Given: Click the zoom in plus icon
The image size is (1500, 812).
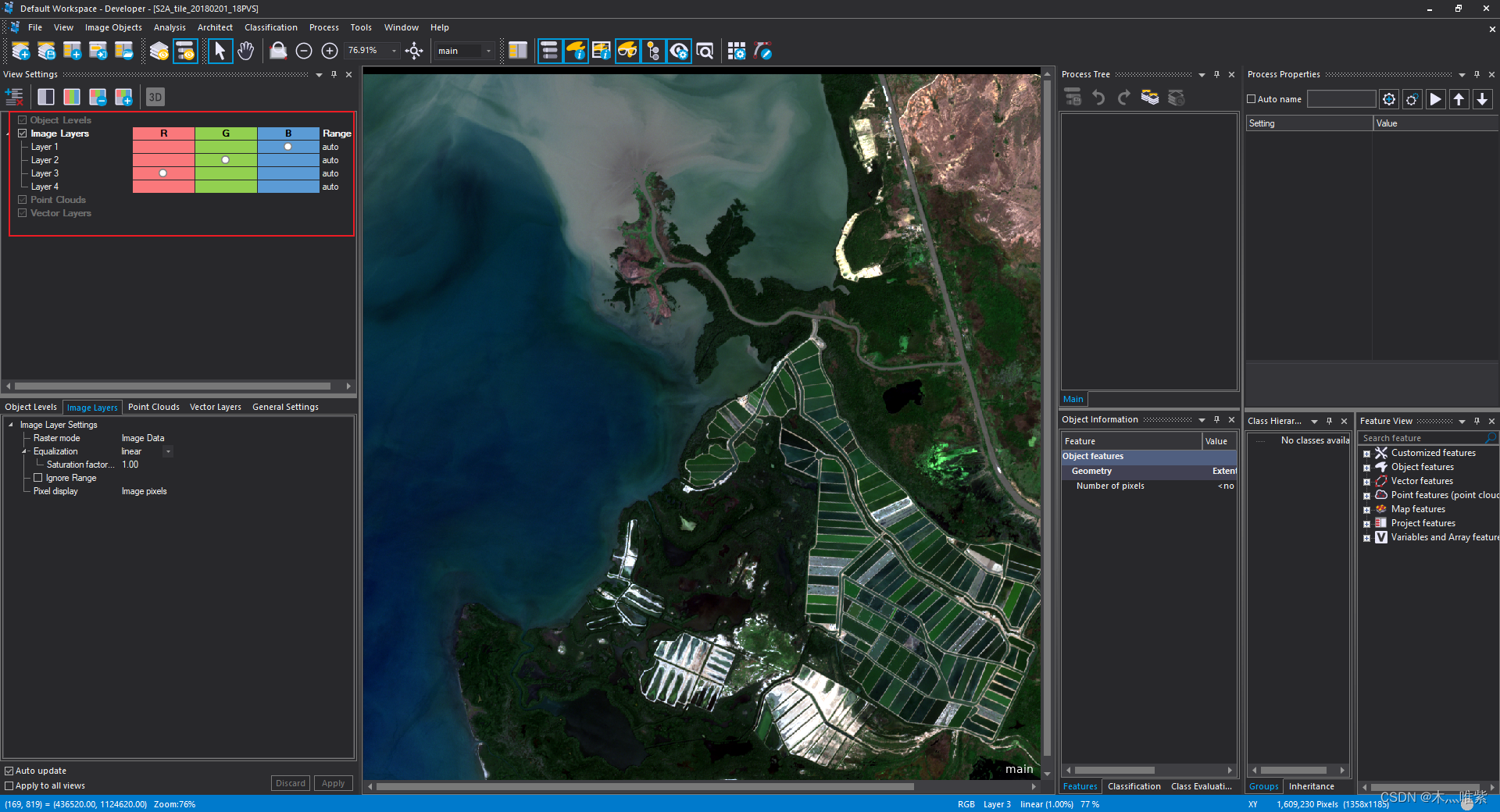Looking at the screenshot, I should click(330, 52).
